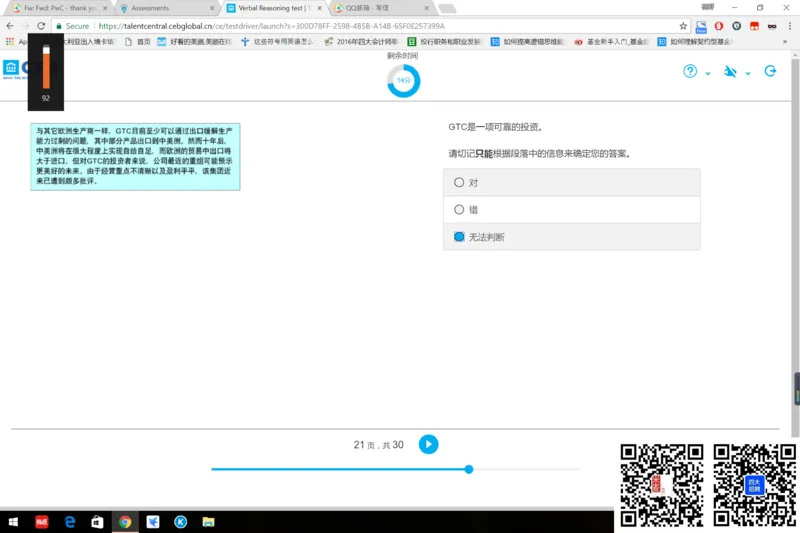800x533 pixels.
Task: Click the black glasses extension icon
Action: pos(772,26)
